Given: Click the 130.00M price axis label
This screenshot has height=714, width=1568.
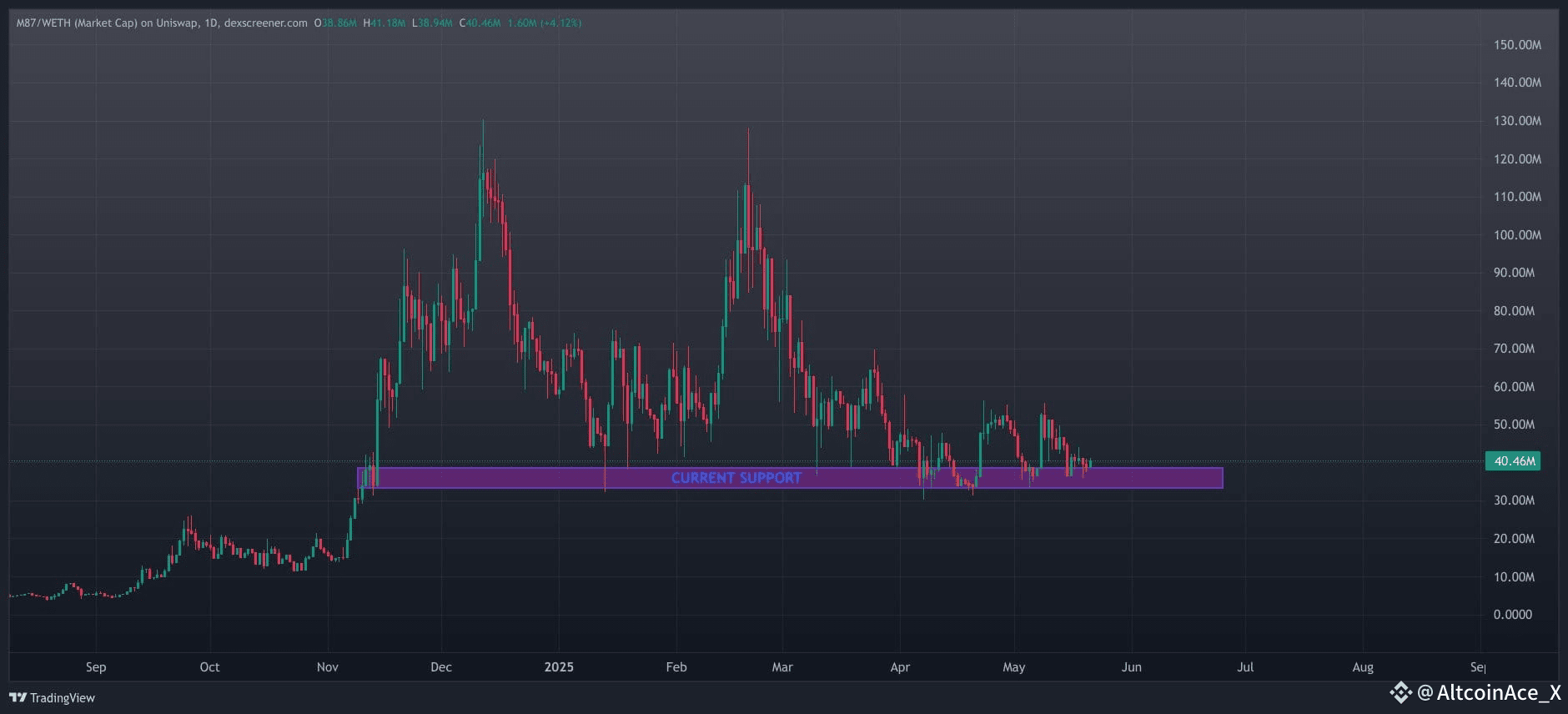Looking at the screenshot, I should click(x=1517, y=121).
